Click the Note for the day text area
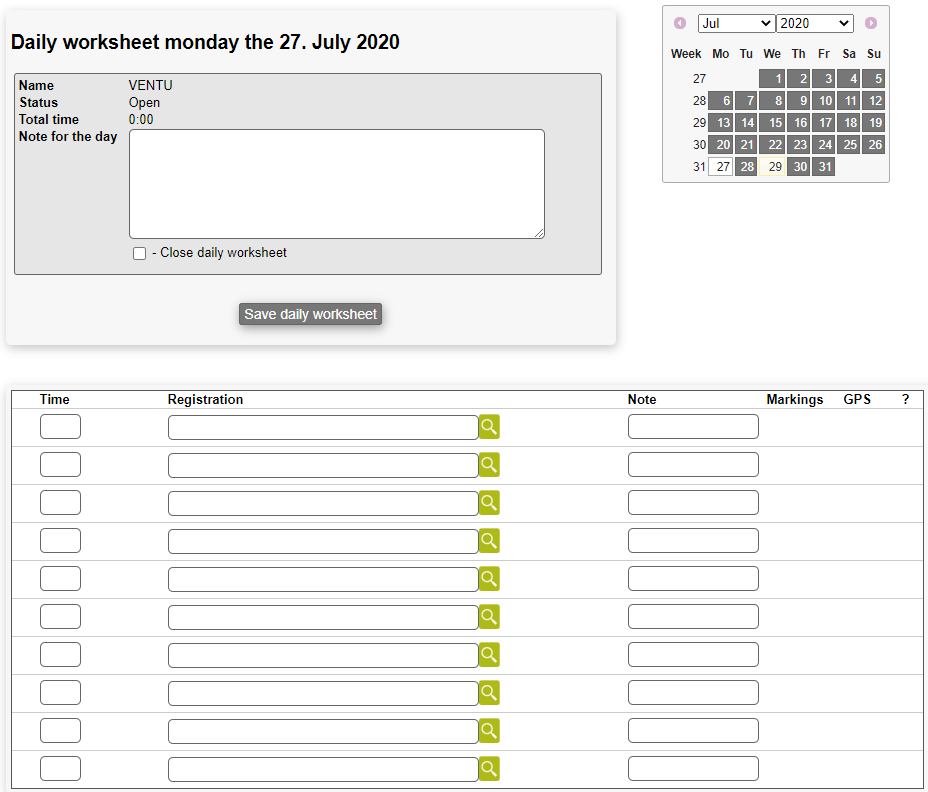 point(336,184)
